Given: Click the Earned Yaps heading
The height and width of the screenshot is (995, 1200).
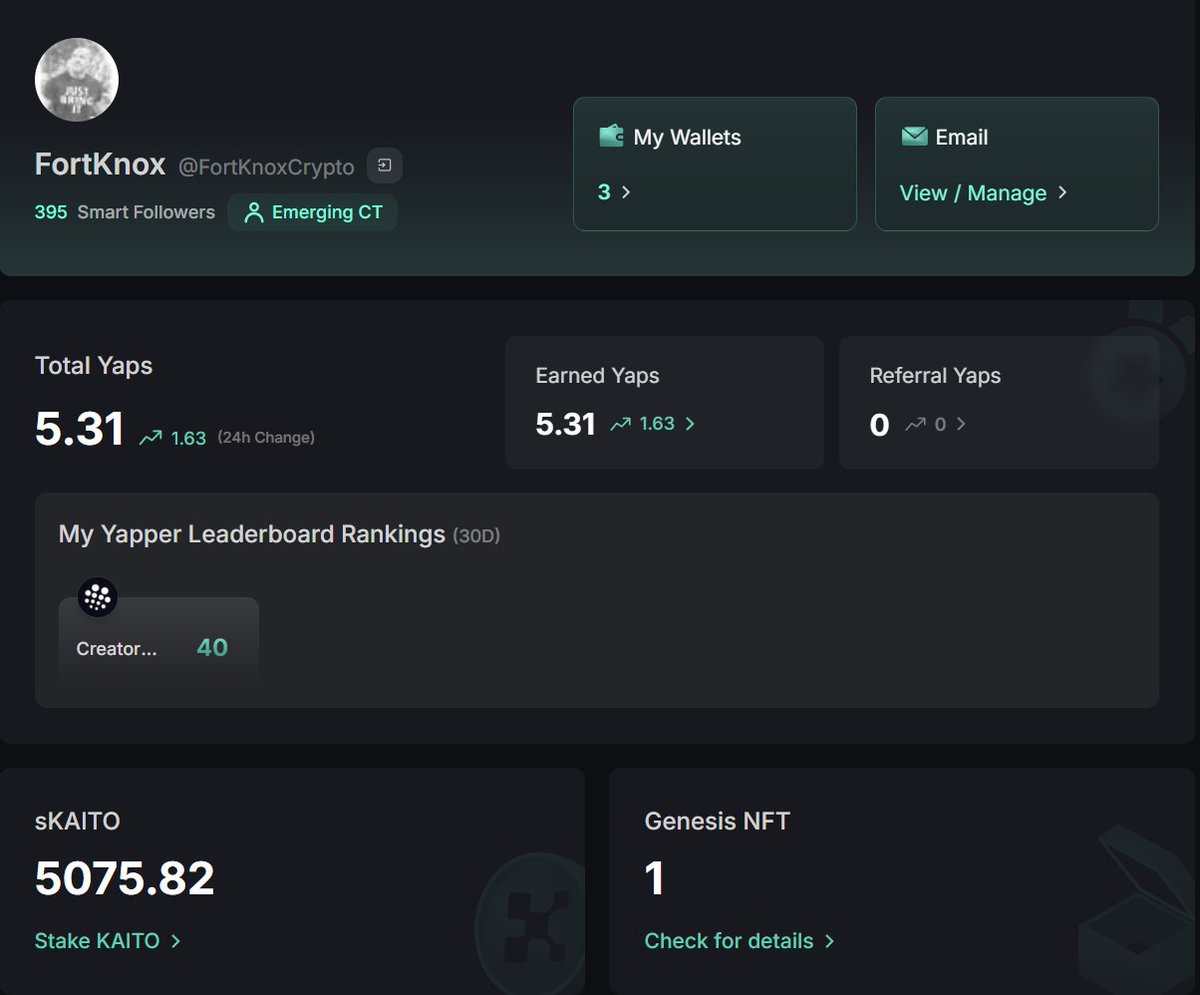Looking at the screenshot, I should [x=598, y=376].
